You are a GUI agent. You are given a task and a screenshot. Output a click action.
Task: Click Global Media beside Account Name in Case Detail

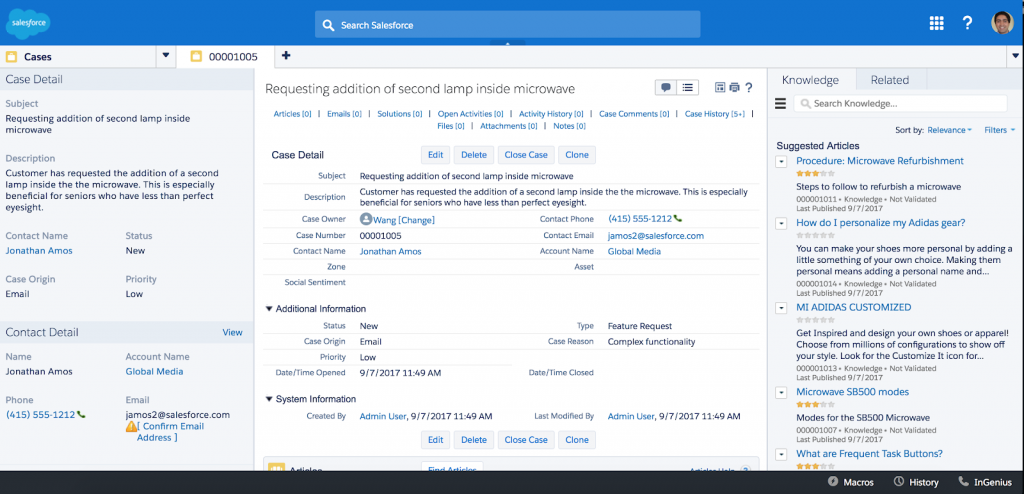(x=634, y=251)
